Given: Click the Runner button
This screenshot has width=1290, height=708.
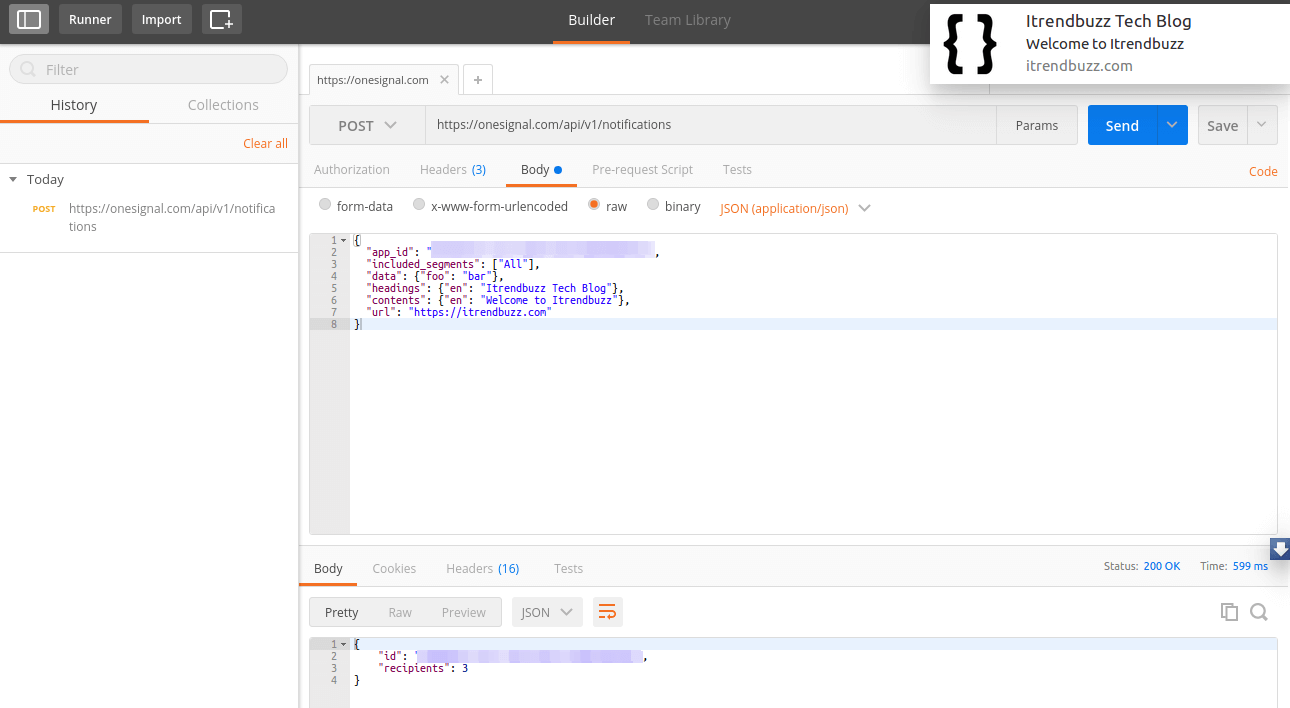Looking at the screenshot, I should [90, 19].
